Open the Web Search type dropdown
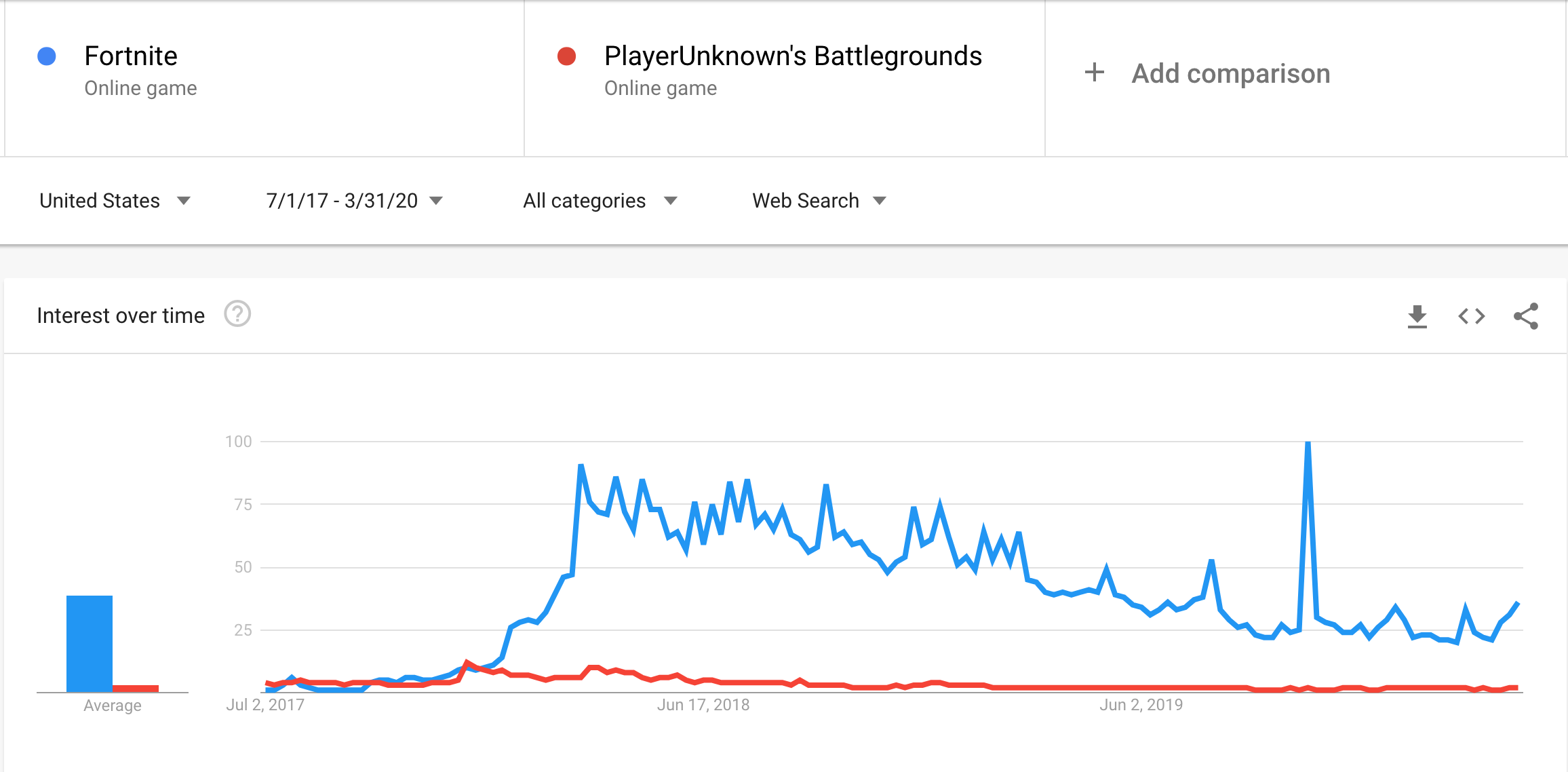The image size is (1568, 772). 818,200
